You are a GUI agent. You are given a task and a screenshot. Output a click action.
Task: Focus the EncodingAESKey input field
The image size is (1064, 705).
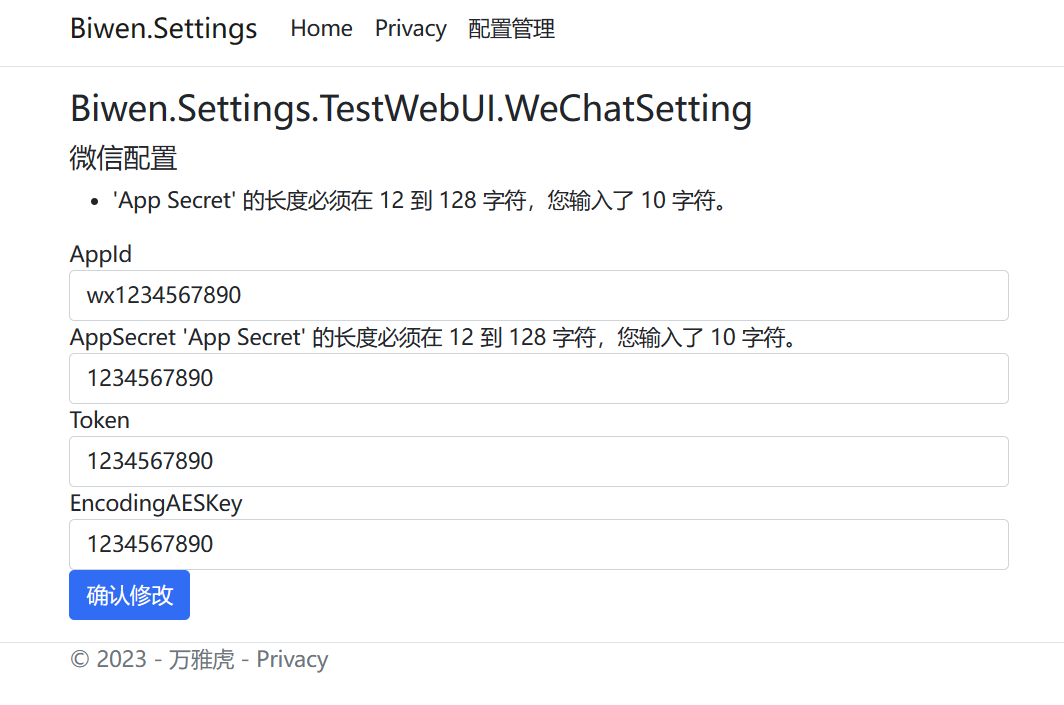539,544
